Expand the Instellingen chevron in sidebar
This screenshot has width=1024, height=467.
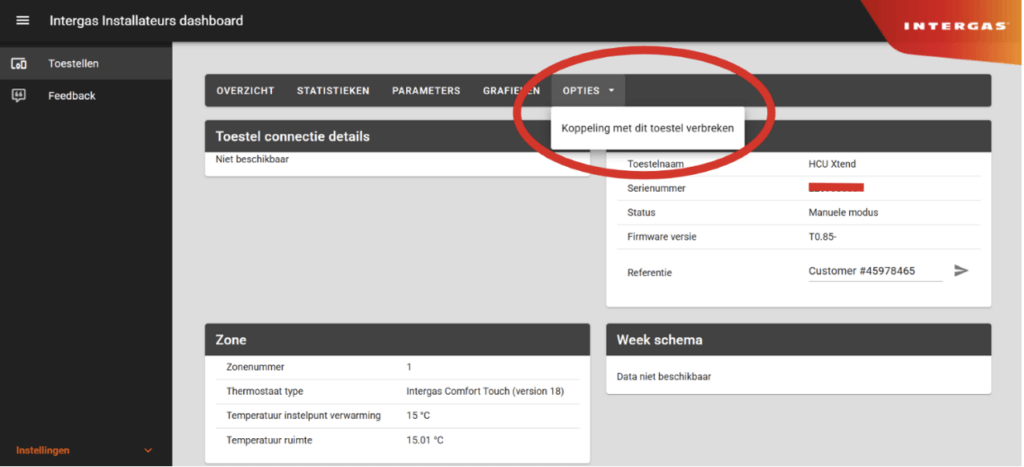[x=148, y=451]
